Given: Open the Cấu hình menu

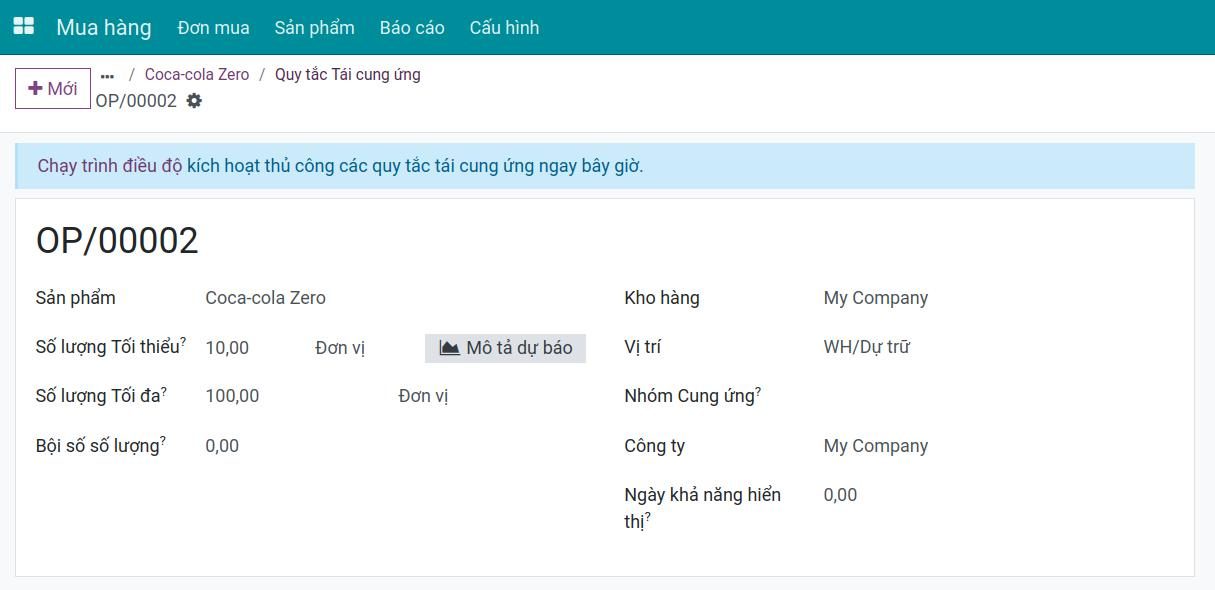Looking at the screenshot, I should (504, 27).
